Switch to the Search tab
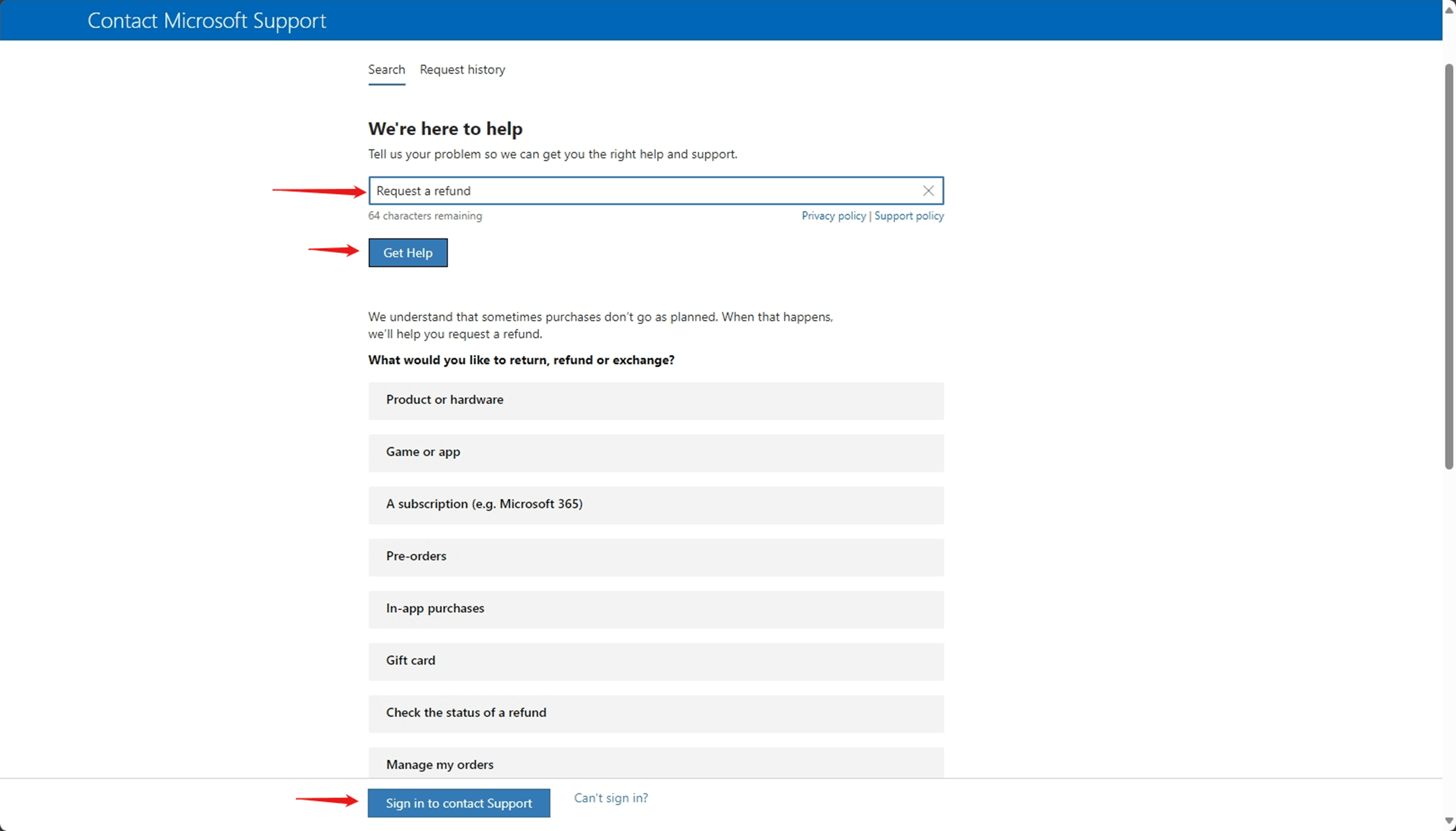This screenshot has width=1456, height=831. click(x=386, y=70)
